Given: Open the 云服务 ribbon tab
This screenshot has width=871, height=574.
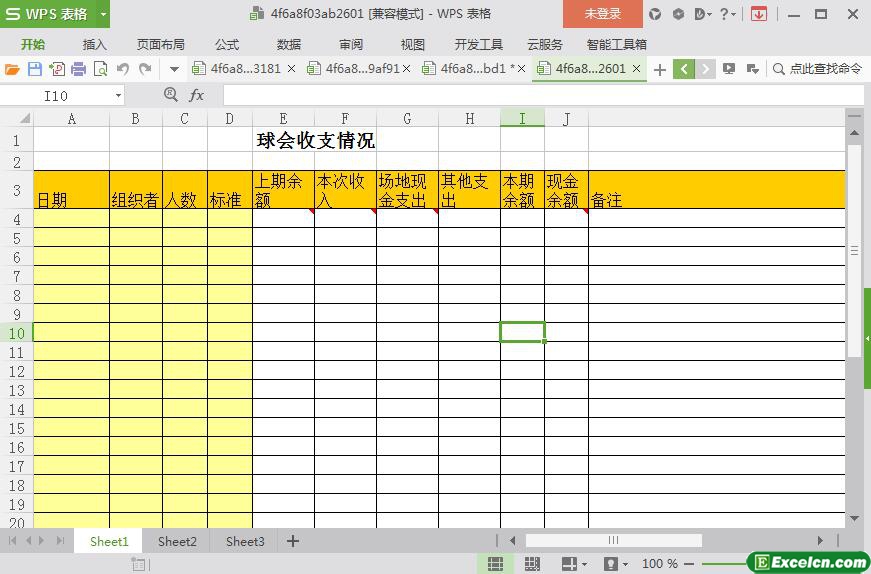Looking at the screenshot, I should pos(544,44).
